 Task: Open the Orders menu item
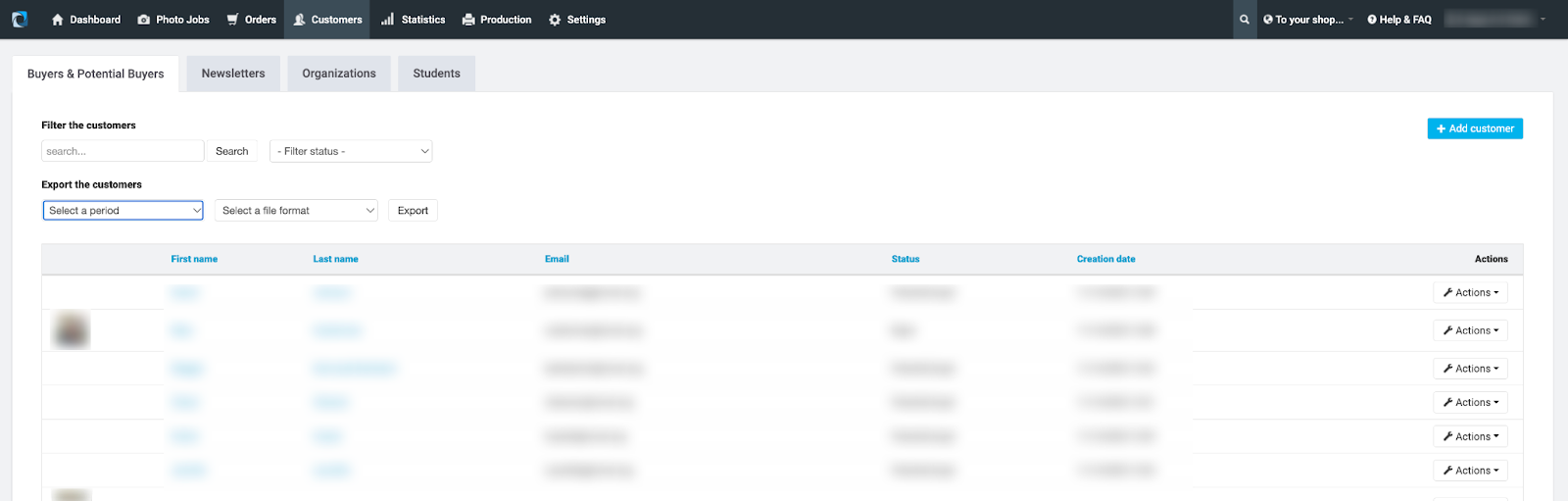click(x=251, y=20)
